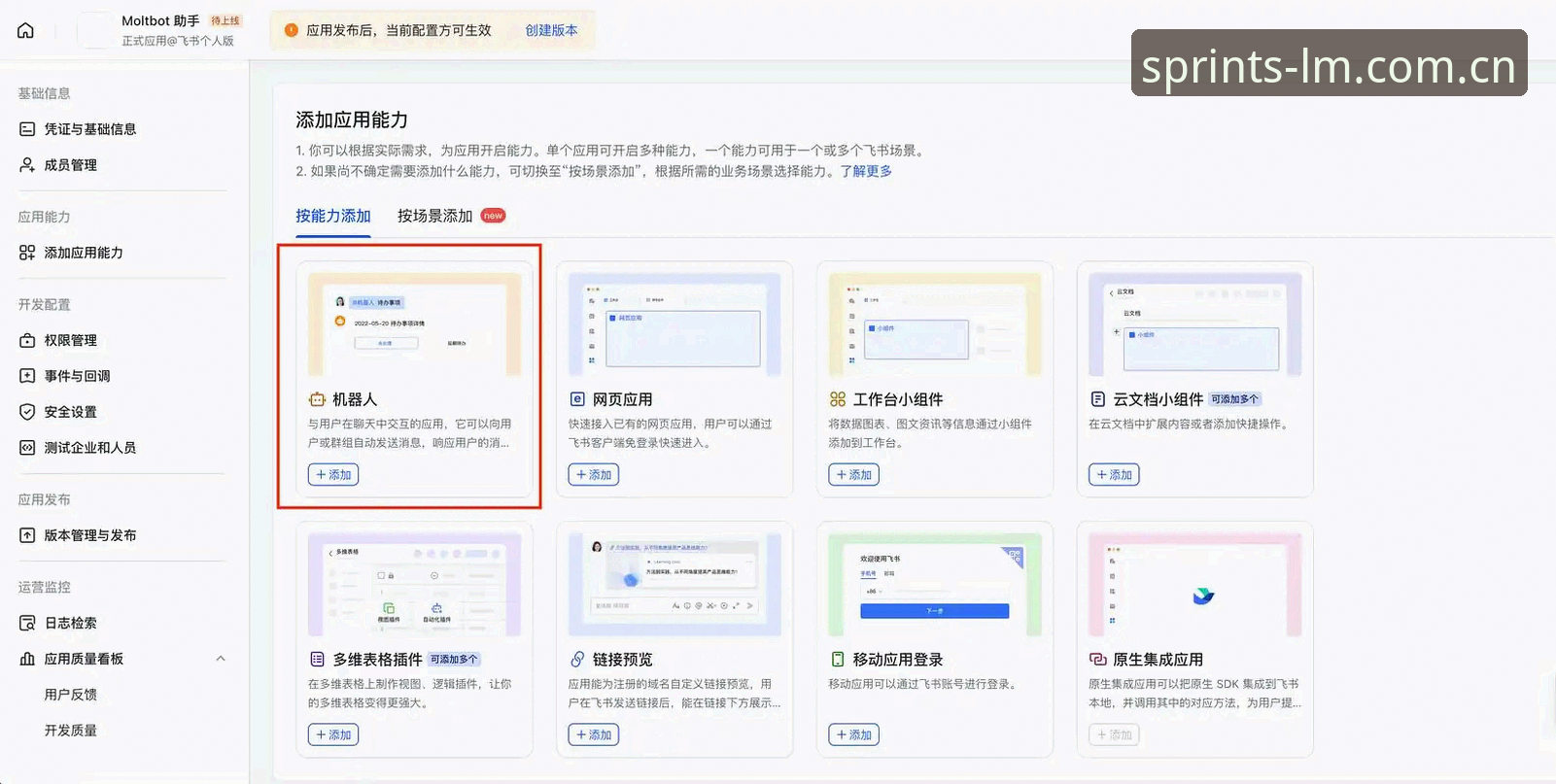Viewport: 1556px width, 784px height.
Task: Click the 原生集成应用 icon
Action: [1097, 660]
